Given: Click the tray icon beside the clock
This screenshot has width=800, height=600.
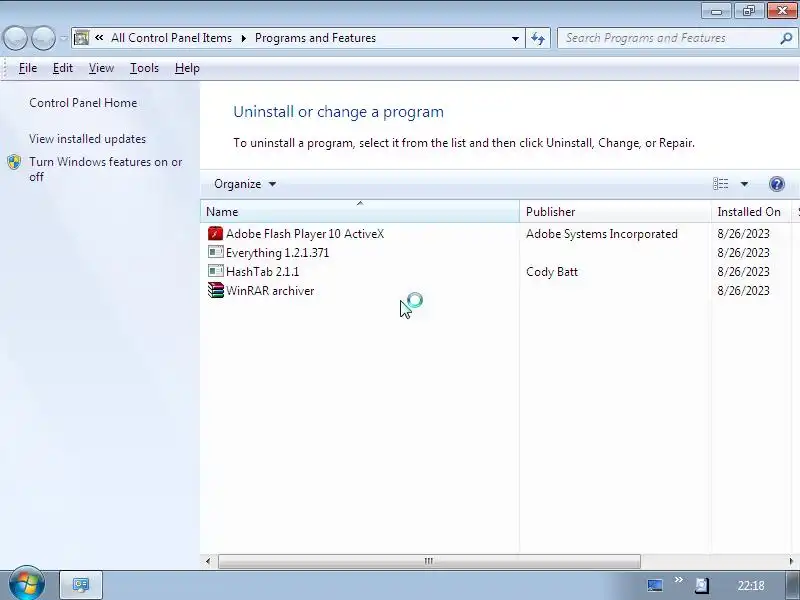Looking at the screenshot, I should pyautogui.click(x=702, y=585).
